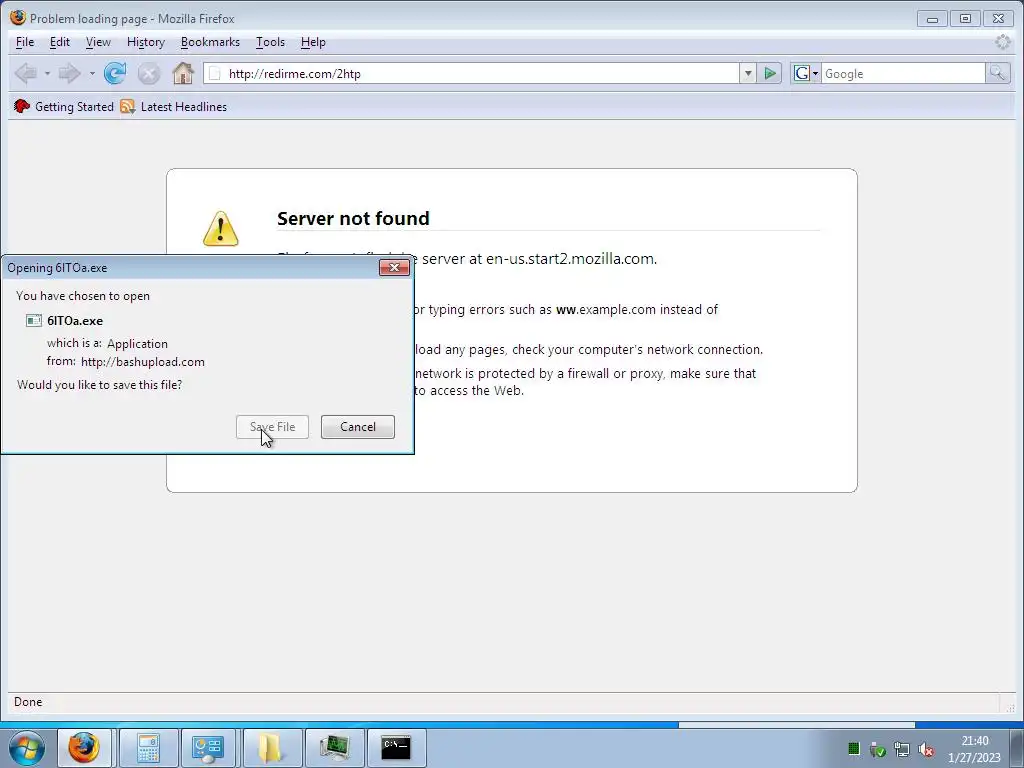Click the Save File button
The width and height of the screenshot is (1024, 768).
272,426
